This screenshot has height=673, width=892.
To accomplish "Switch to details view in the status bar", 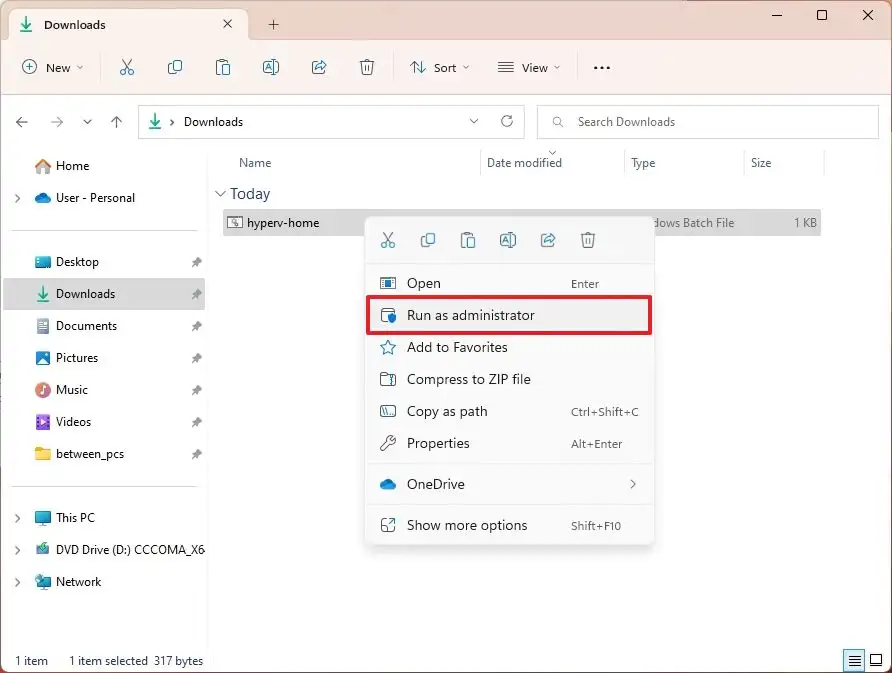I will pyautogui.click(x=854, y=660).
